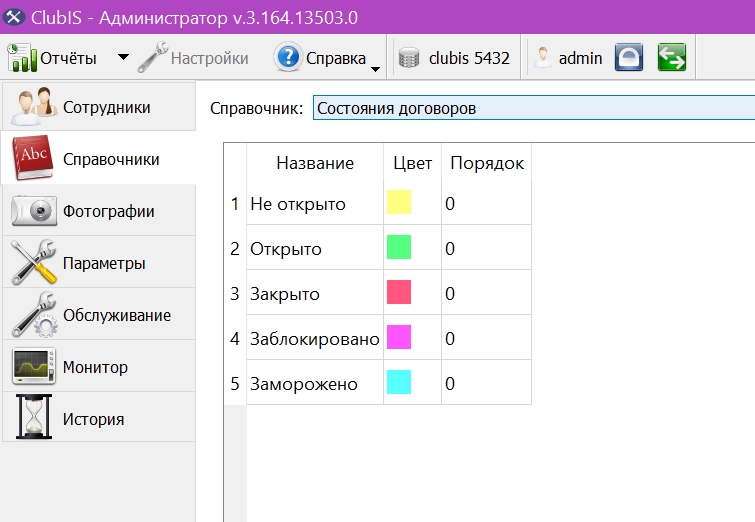Image resolution: width=755 pixels, height=522 pixels.
Task: Select the cell Открыто
Action: 315,248
